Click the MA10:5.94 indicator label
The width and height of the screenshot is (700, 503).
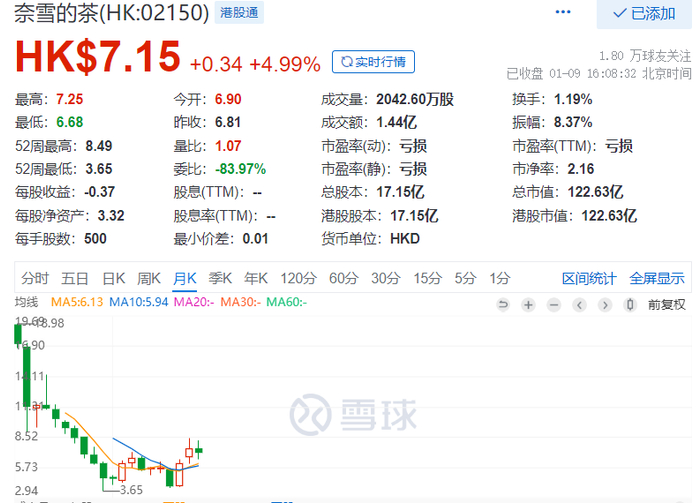pos(139,302)
